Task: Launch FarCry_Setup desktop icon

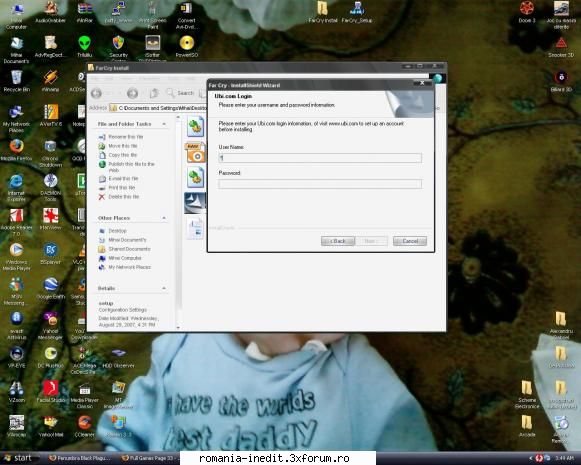Action: [x=356, y=8]
